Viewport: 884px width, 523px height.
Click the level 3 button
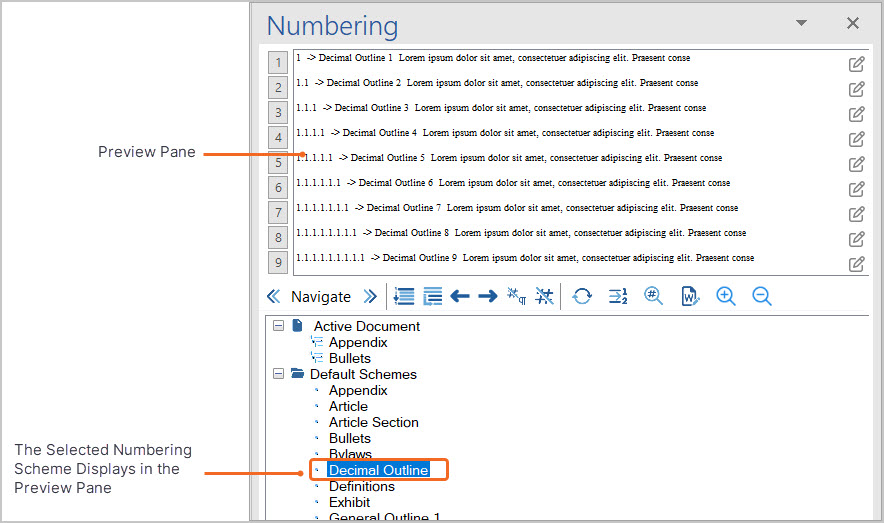click(x=278, y=113)
